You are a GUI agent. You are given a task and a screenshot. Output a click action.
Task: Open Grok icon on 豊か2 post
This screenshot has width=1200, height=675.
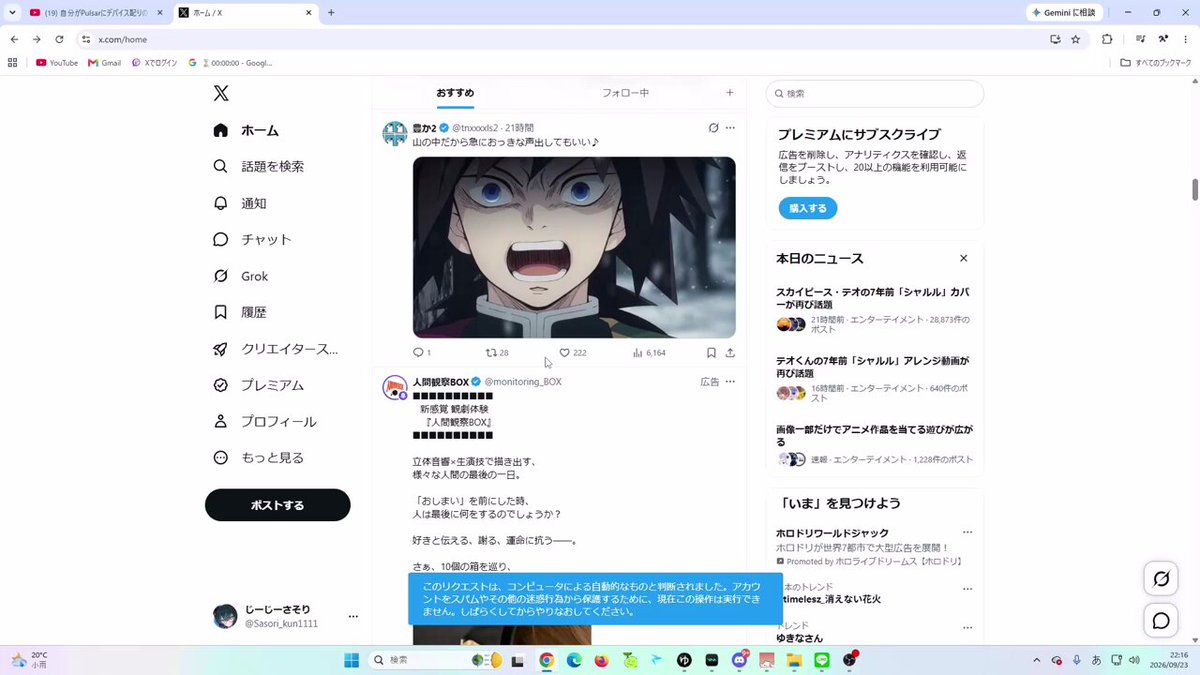pos(713,128)
